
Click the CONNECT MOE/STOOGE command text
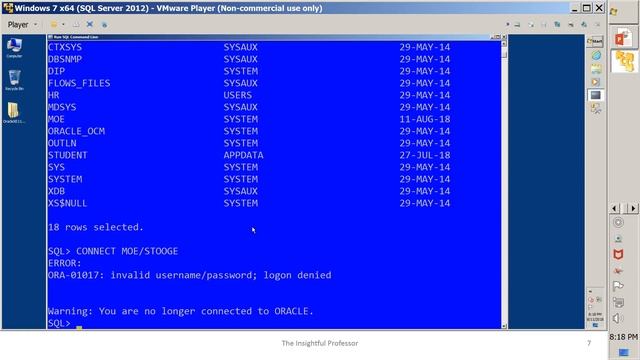pyautogui.click(x=127, y=251)
